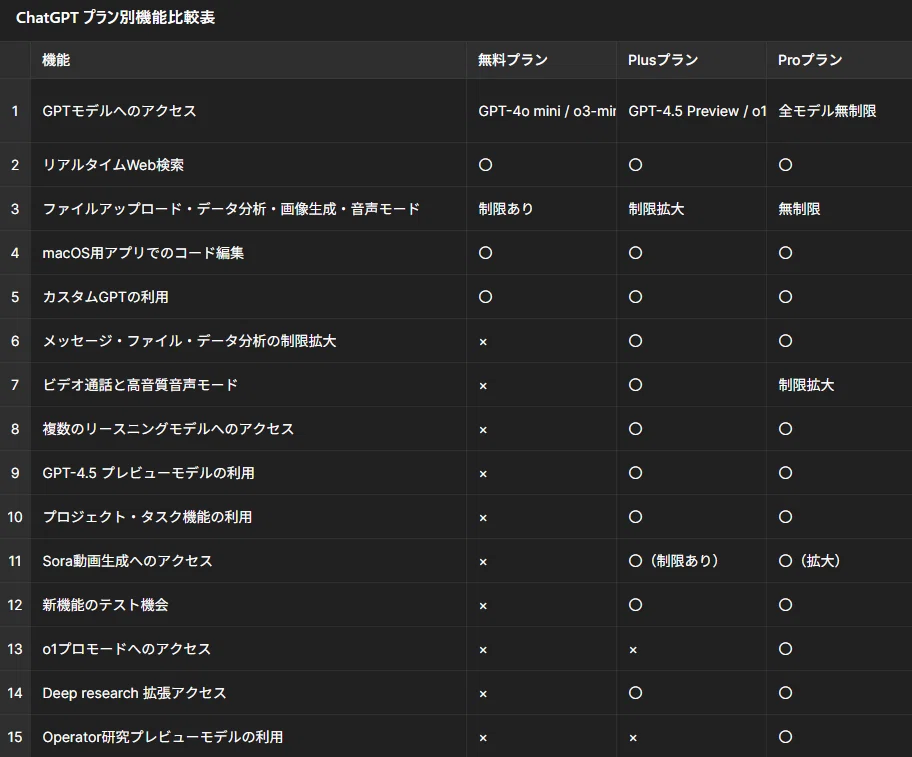
Task: Select the Pro plan ○ for Operator研究プレビュー
Action: pyautogui.click(x=785, y=737)
